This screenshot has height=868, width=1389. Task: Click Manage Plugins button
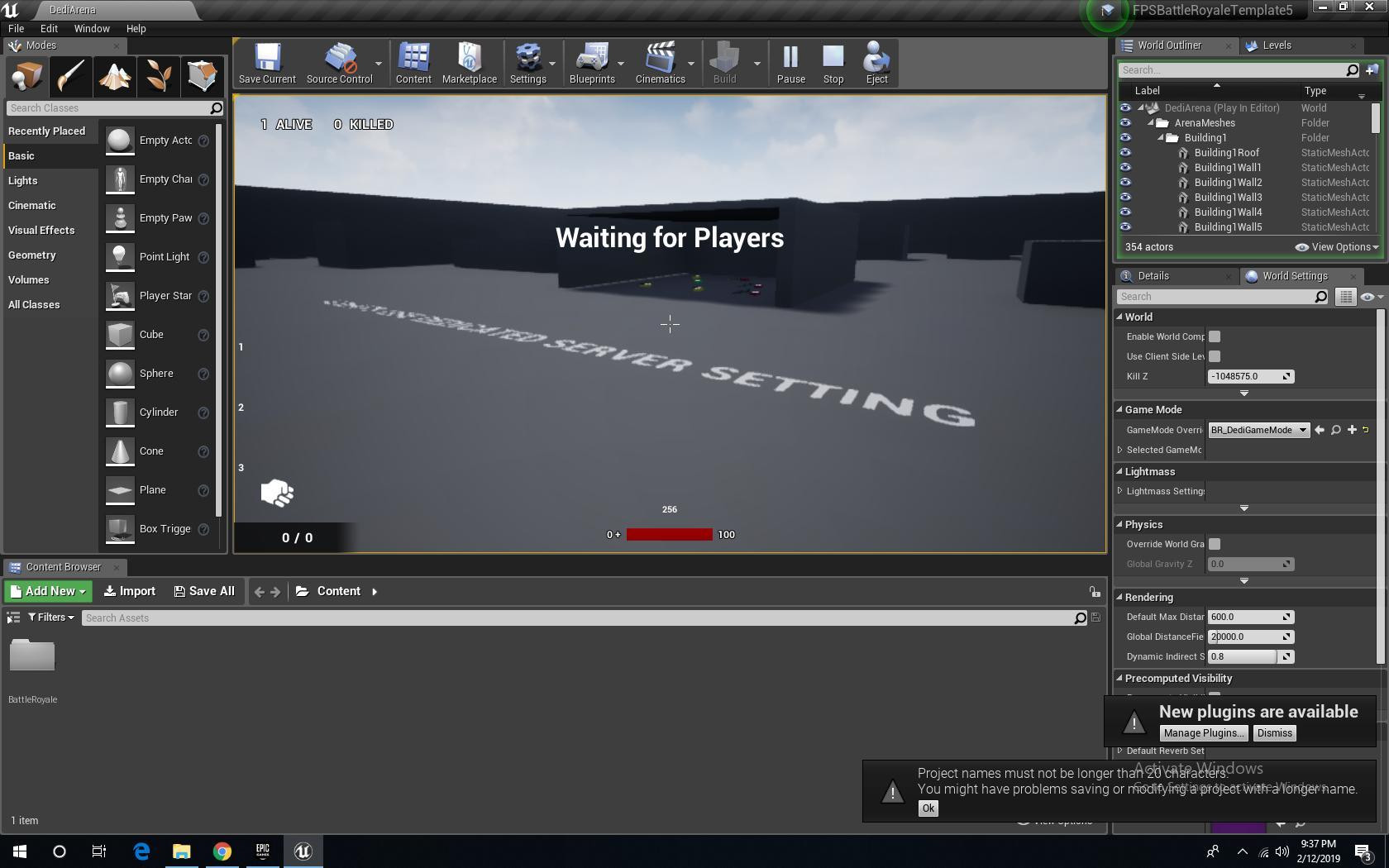(x=1203, y=733)
